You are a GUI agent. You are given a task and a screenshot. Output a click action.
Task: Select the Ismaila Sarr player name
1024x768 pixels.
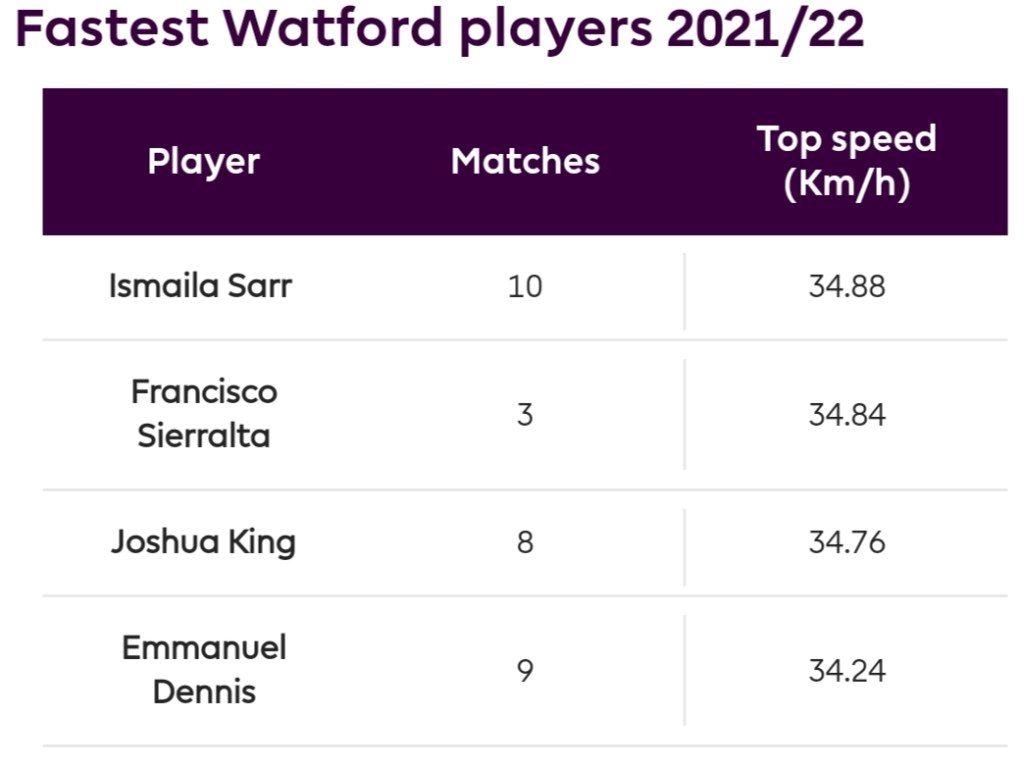201,286
